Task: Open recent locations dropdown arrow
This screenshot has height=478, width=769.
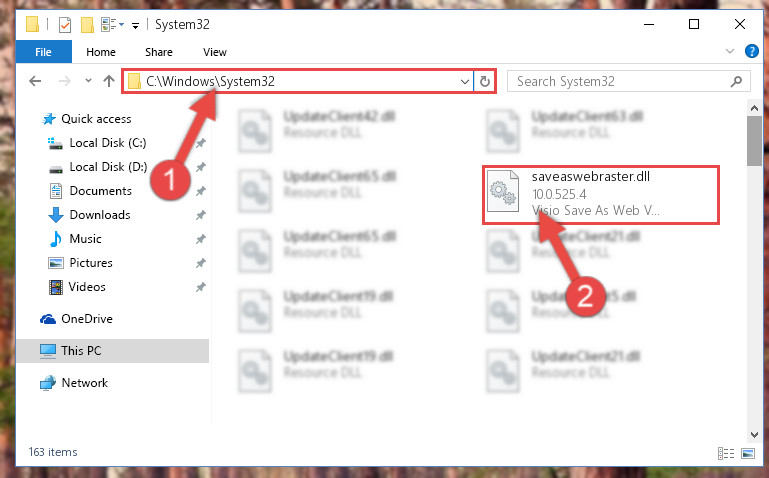Action: click(x=88, y=81)
